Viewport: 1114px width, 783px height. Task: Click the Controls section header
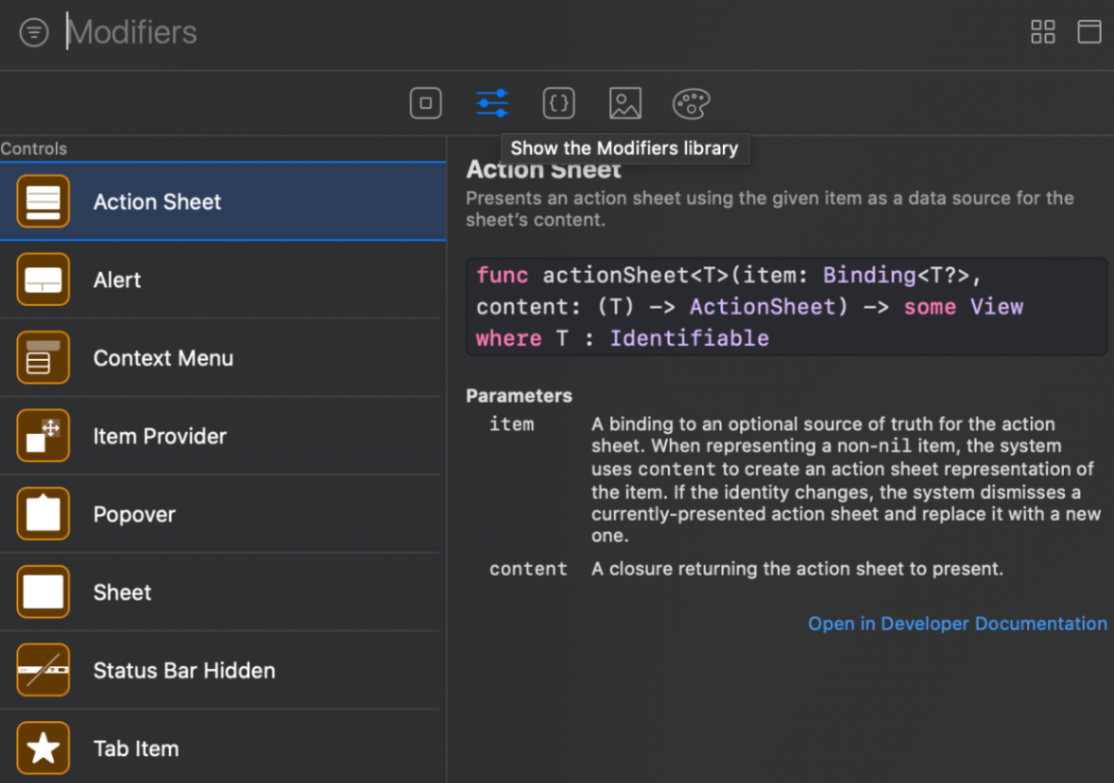point(34,148)
